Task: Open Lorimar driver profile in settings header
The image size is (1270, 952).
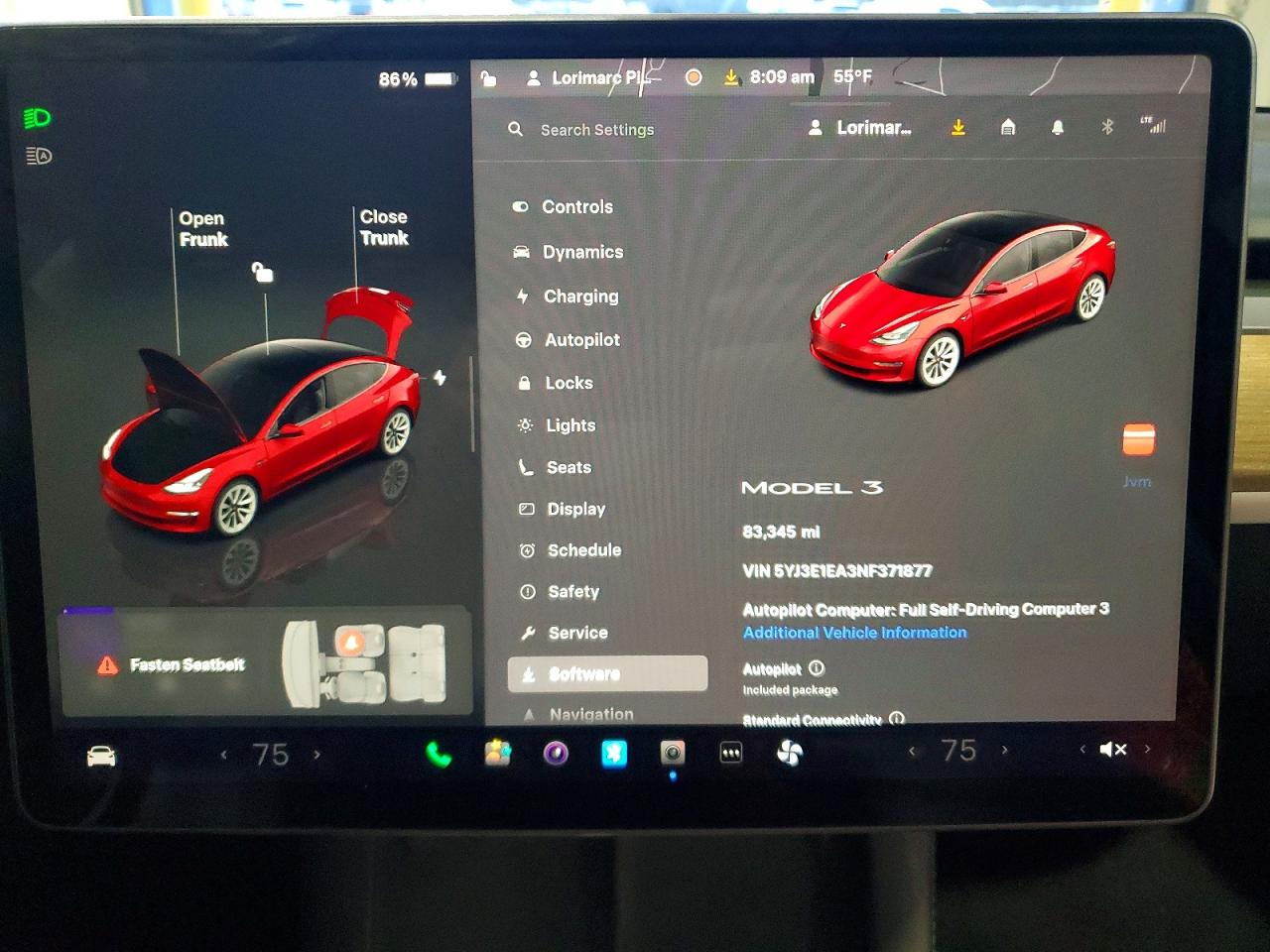Action: point(859,127)
